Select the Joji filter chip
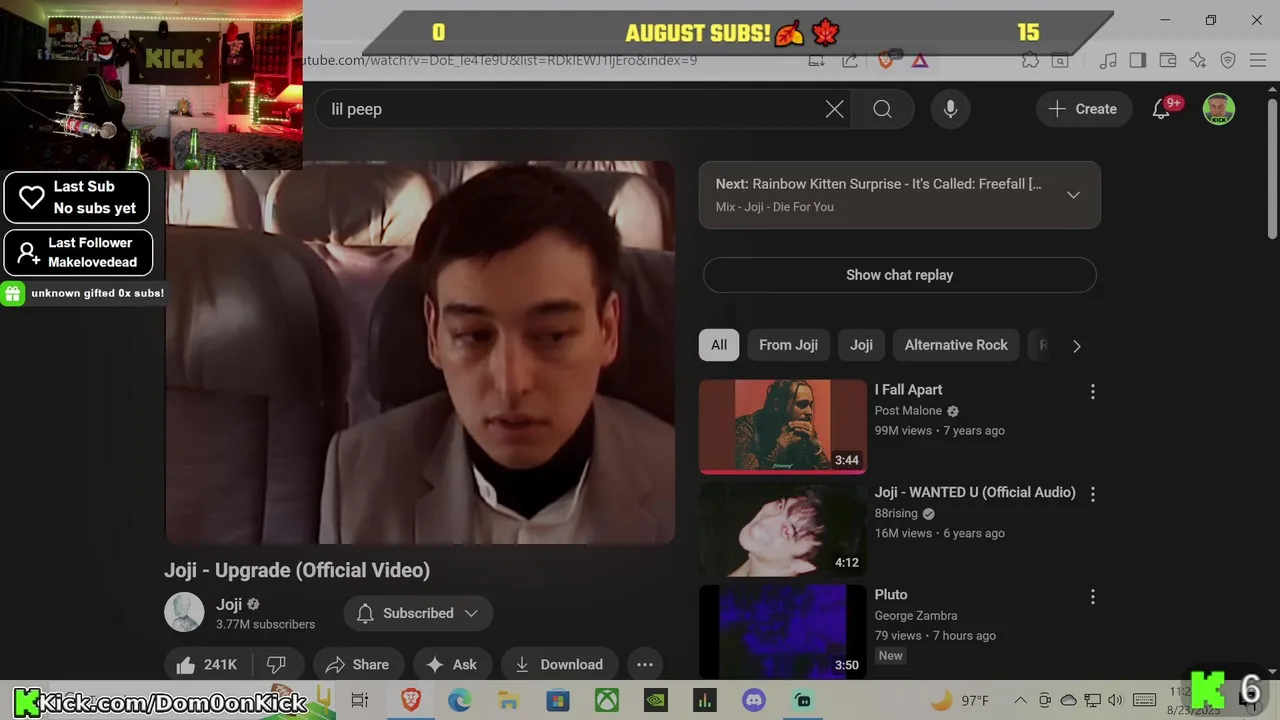This screenshot has width=1280, height=720. (x=861, y=345)
